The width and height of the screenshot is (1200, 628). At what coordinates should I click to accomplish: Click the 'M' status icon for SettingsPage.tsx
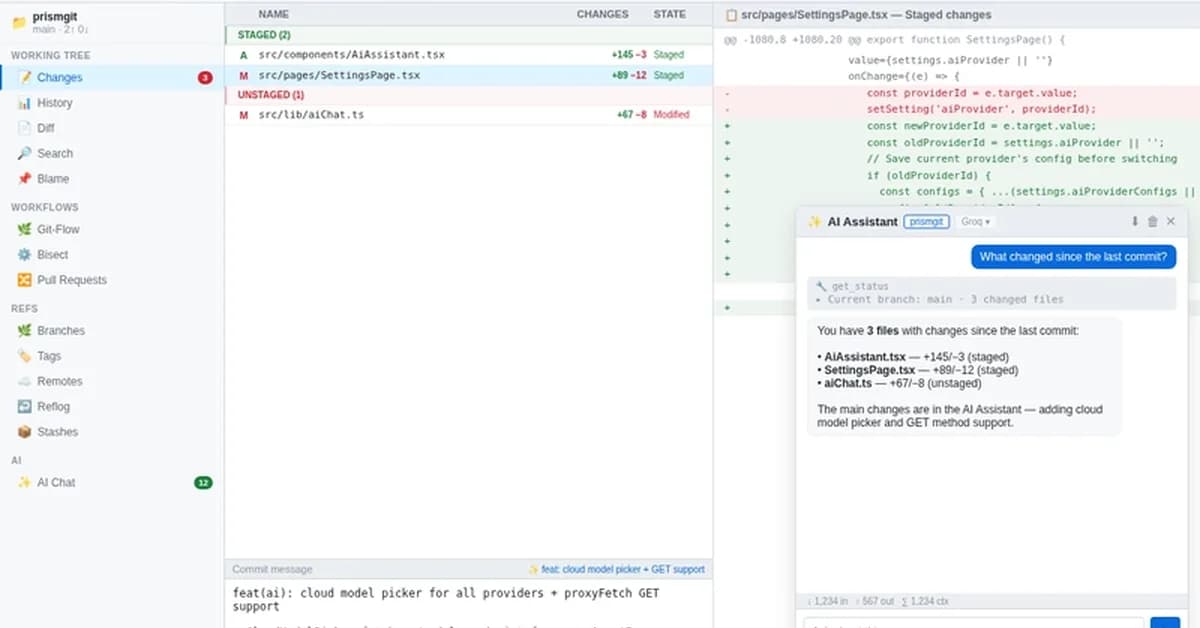pos(243,75)
